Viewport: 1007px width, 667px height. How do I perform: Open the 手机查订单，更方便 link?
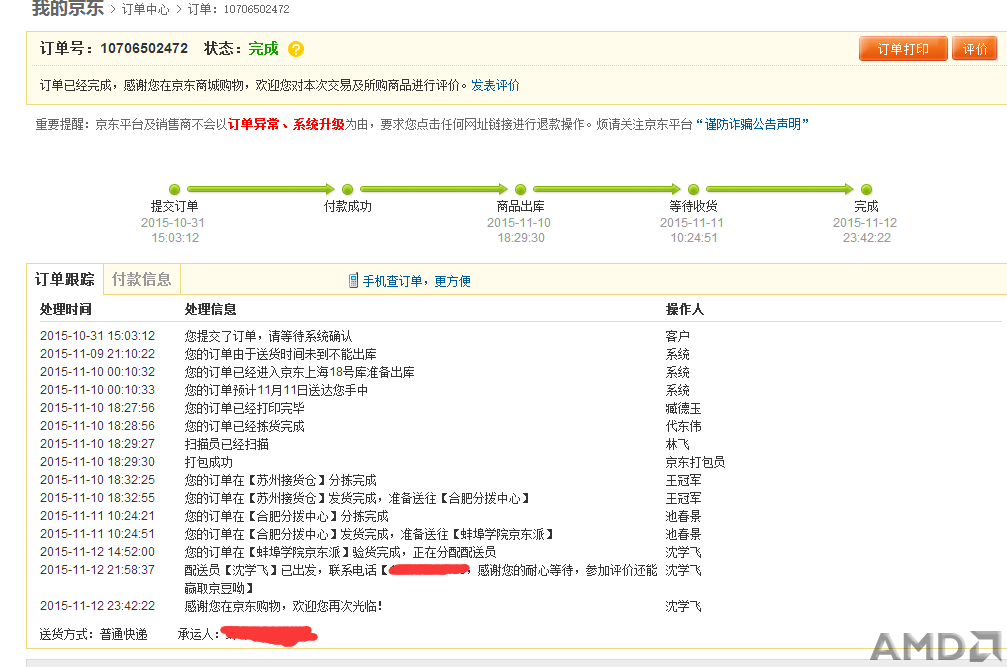(417, 281)
